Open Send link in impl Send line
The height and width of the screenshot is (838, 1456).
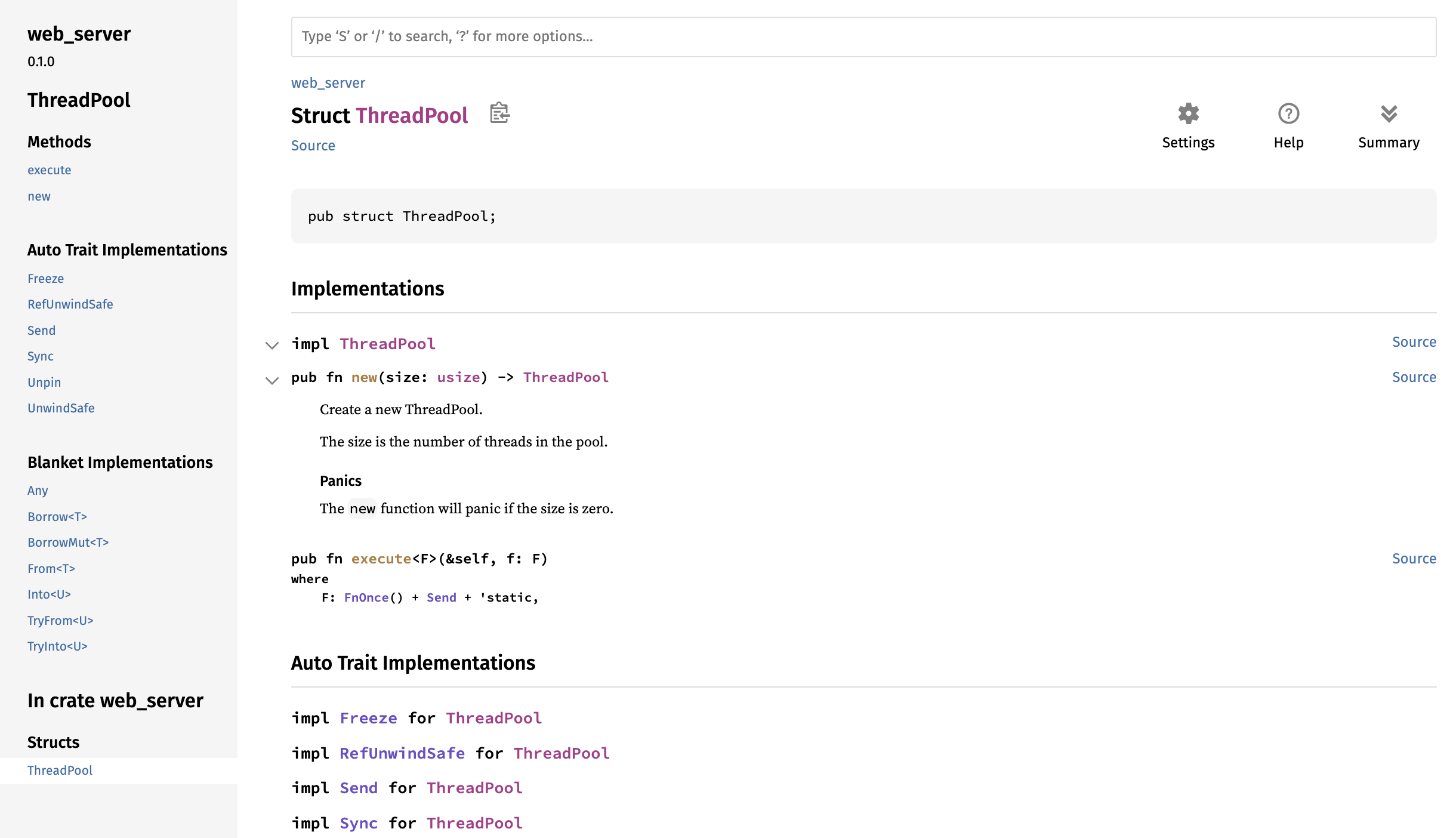[359, 788]
